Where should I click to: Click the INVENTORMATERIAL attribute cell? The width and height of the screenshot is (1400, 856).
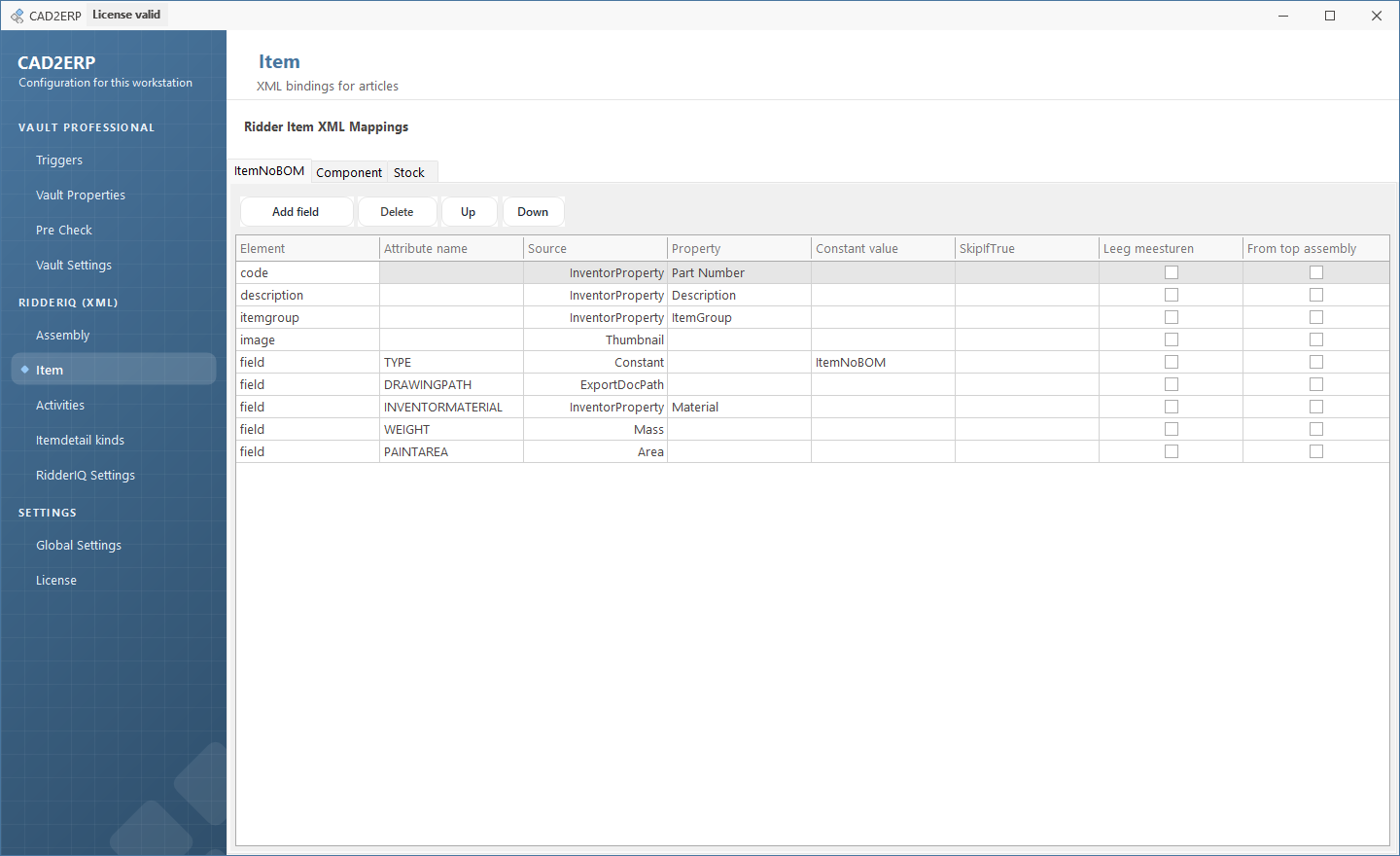tap(452, 407)
